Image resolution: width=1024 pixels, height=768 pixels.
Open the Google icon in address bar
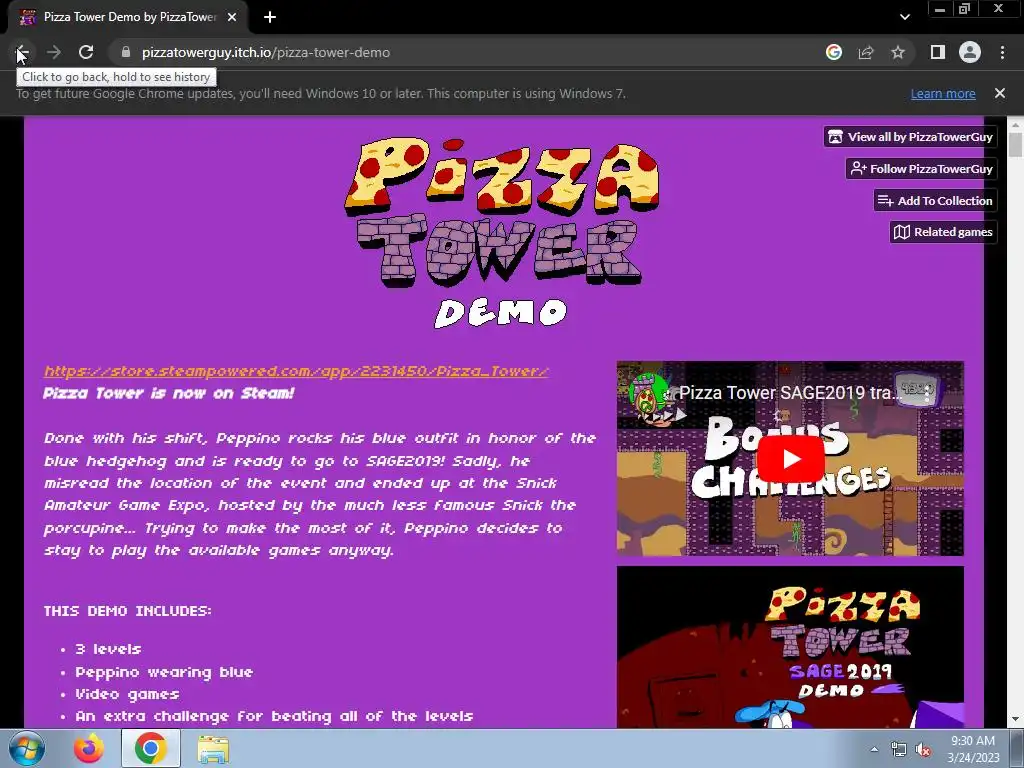834,52
